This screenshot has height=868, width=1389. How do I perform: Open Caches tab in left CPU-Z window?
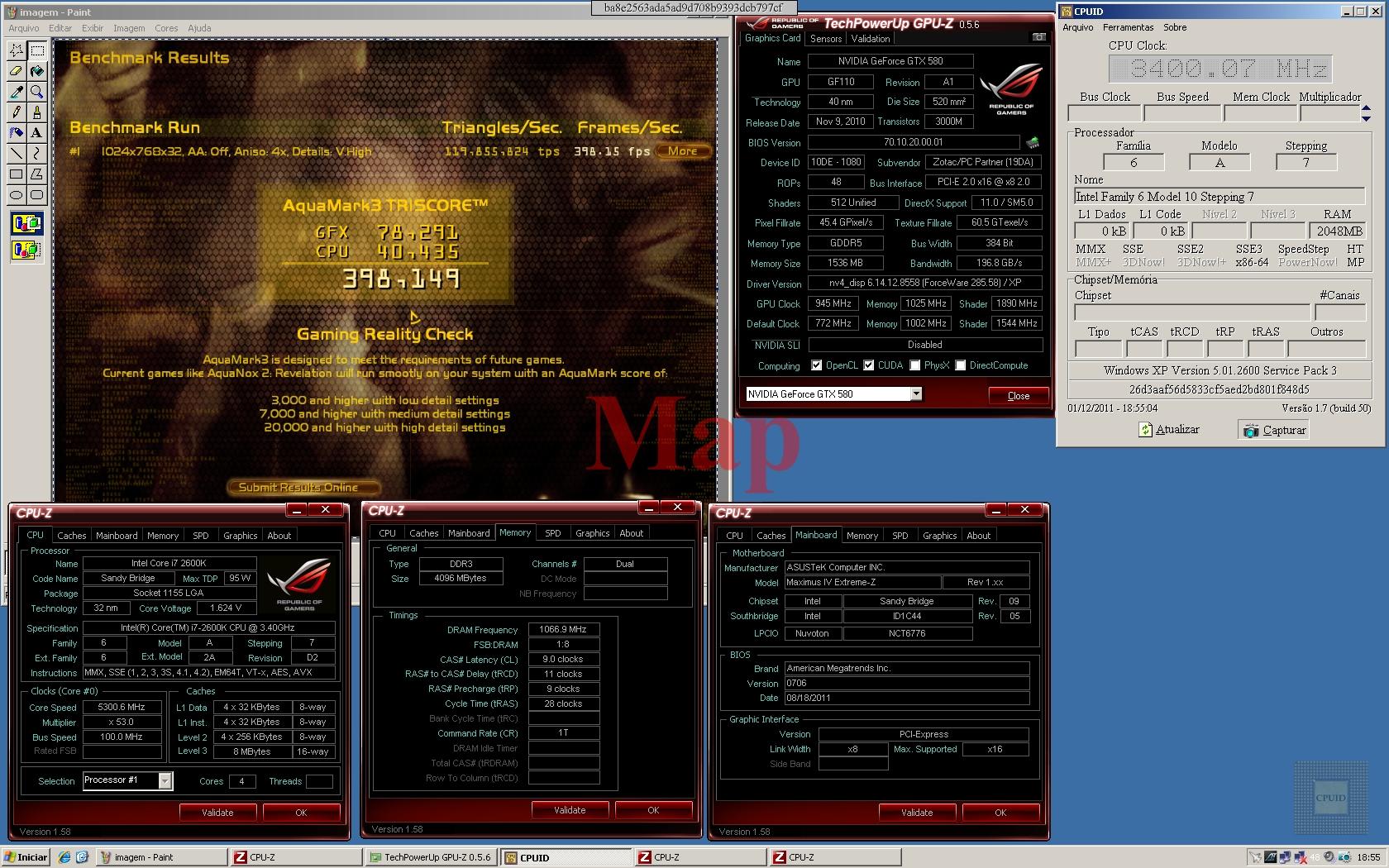tap(71, 536)
